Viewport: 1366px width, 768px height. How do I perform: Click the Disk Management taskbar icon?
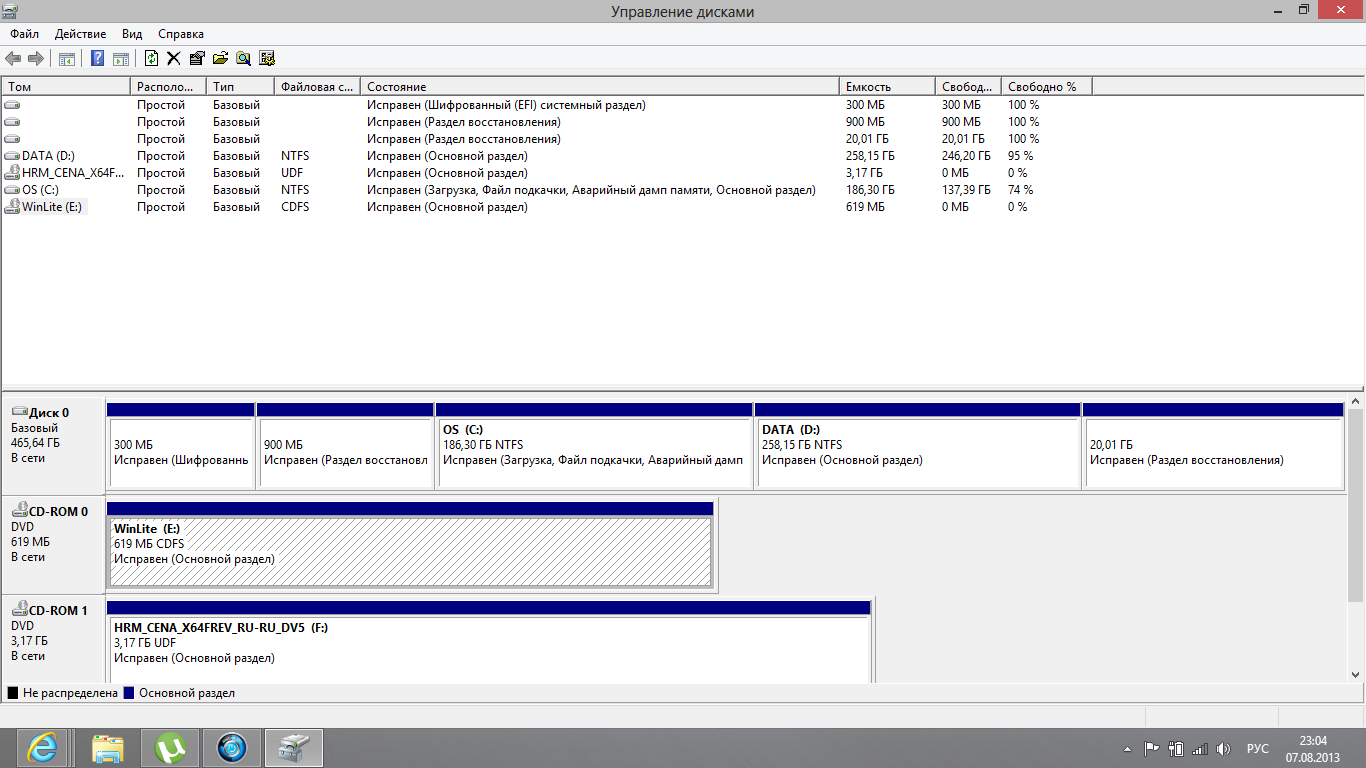[x=294, y=748]
